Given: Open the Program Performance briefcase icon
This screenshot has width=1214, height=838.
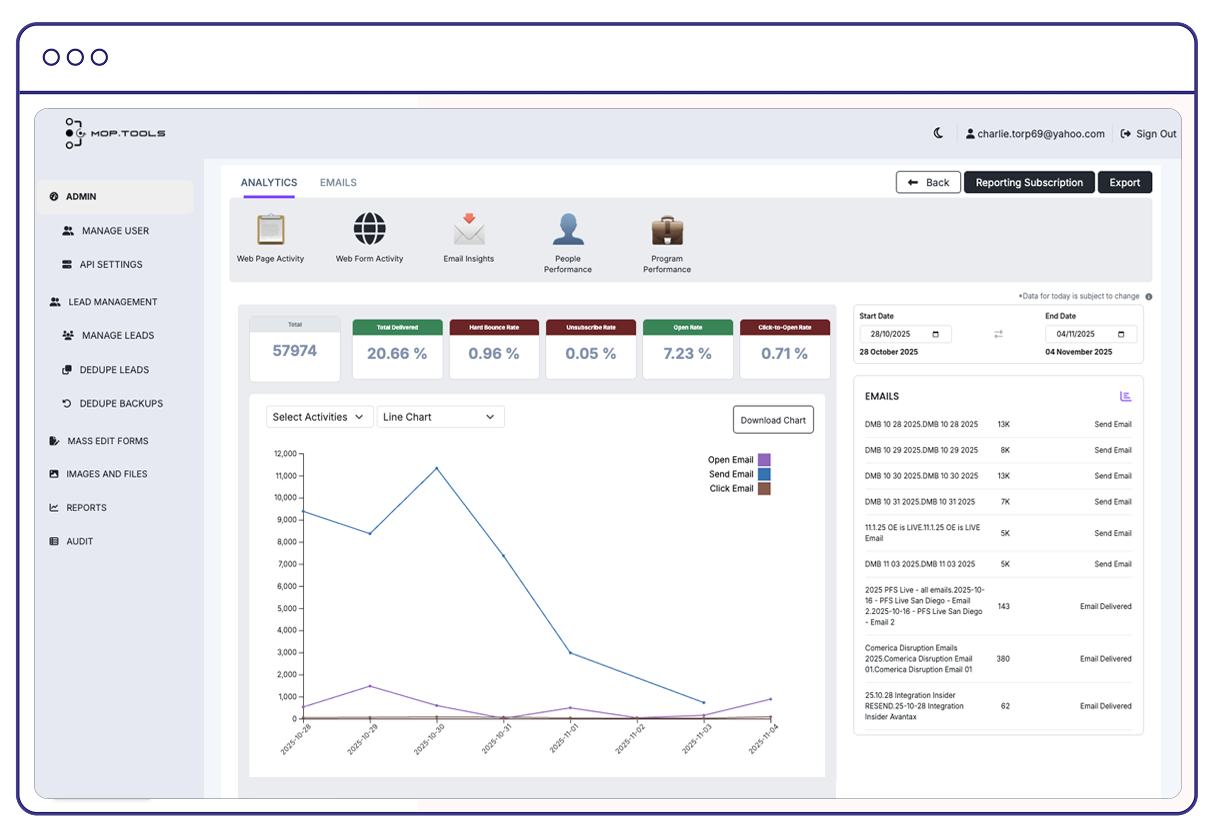Looking at the screenshot, I should click(667, 230).
